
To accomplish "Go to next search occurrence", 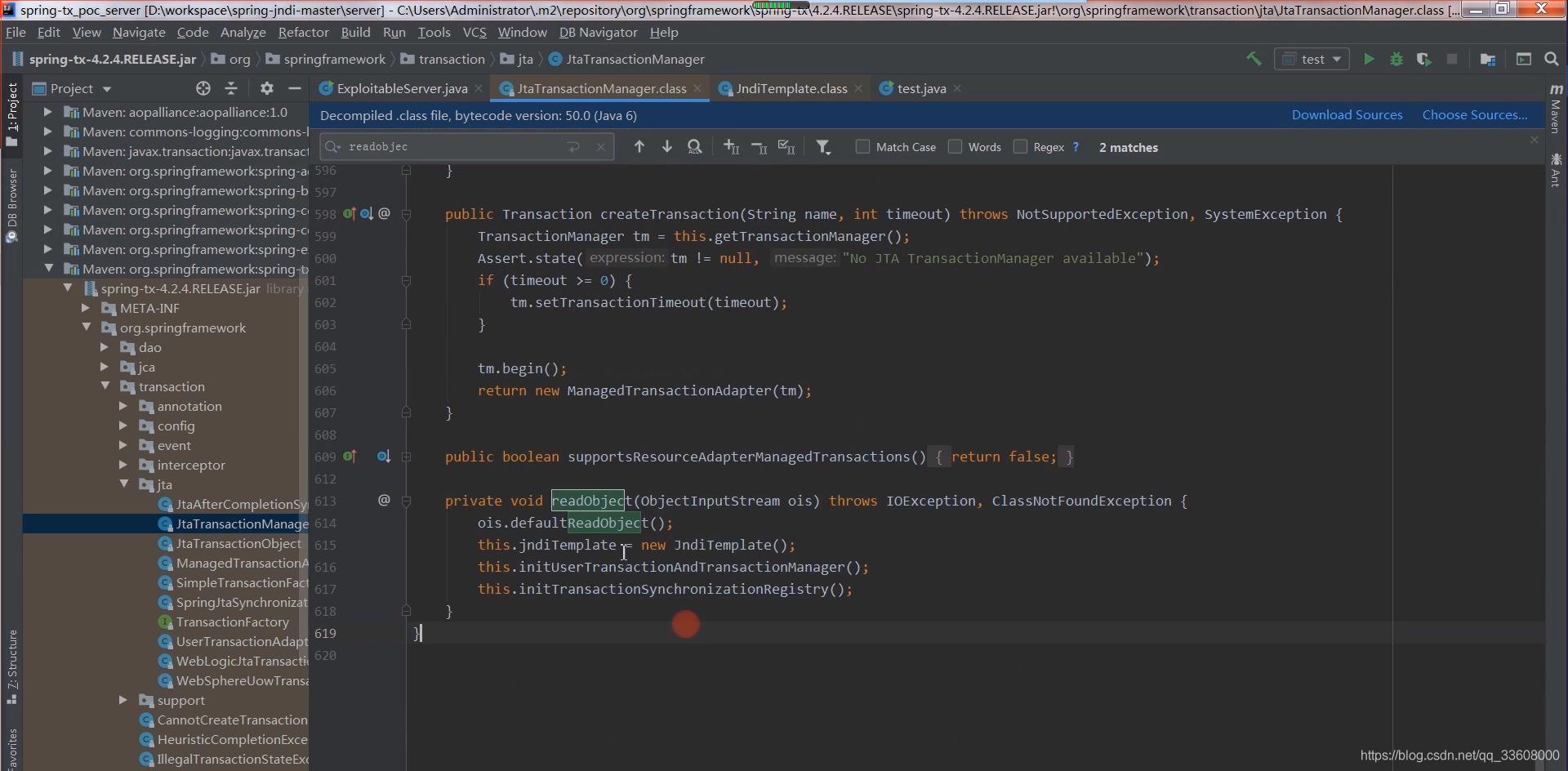I will pyautogui.click(x=667, y=147).
